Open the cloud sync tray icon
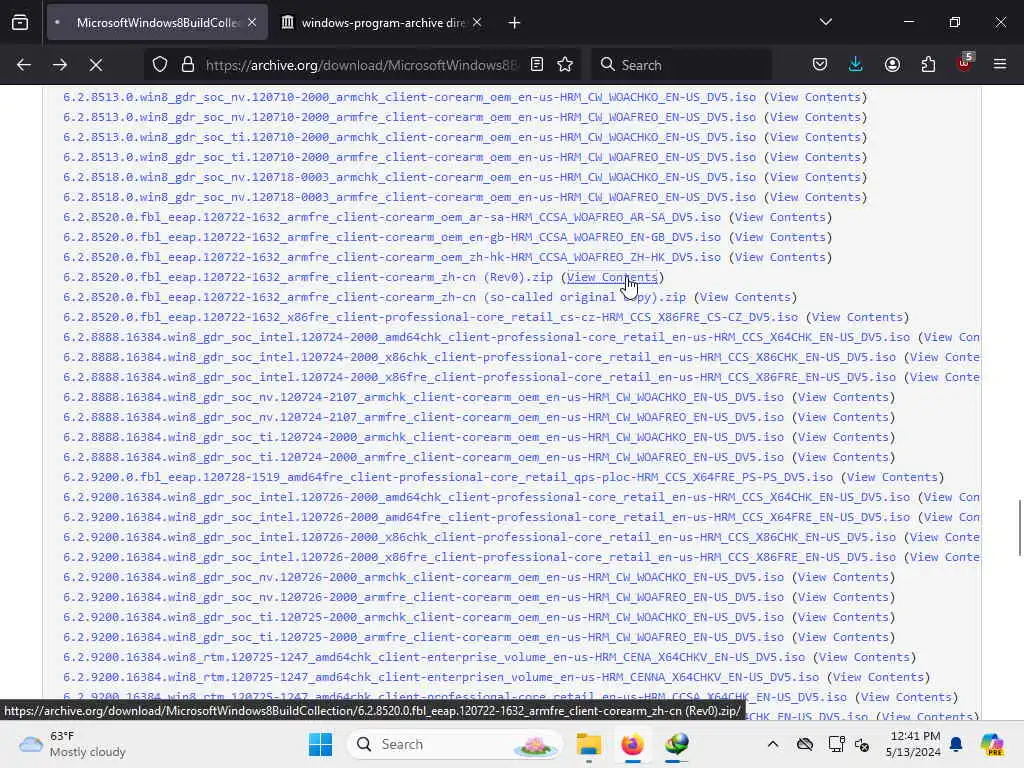The height and width of the screenshot is (768, 1024). [805, 744]
